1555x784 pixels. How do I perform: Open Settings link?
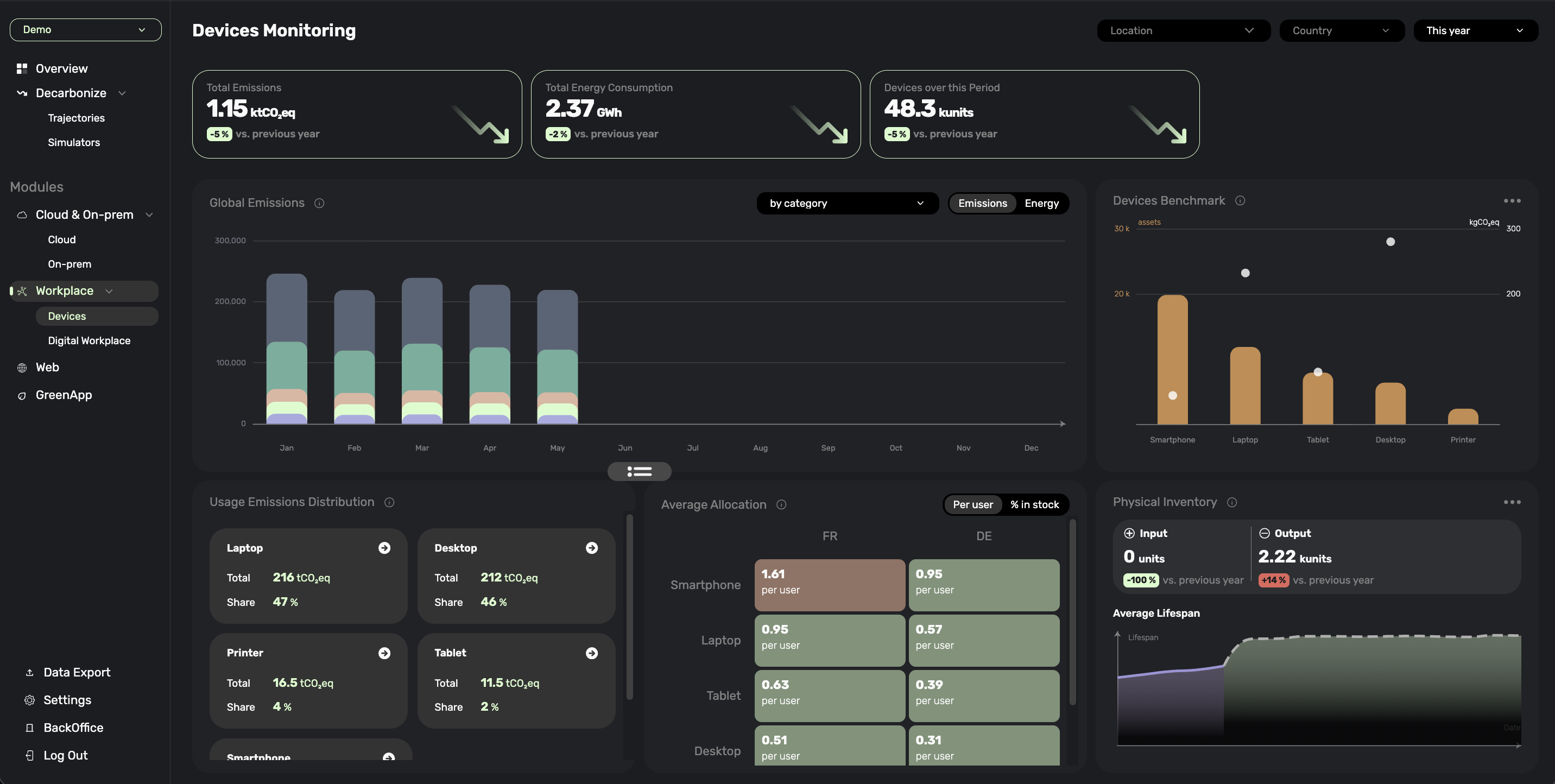[x=67, y=700]
